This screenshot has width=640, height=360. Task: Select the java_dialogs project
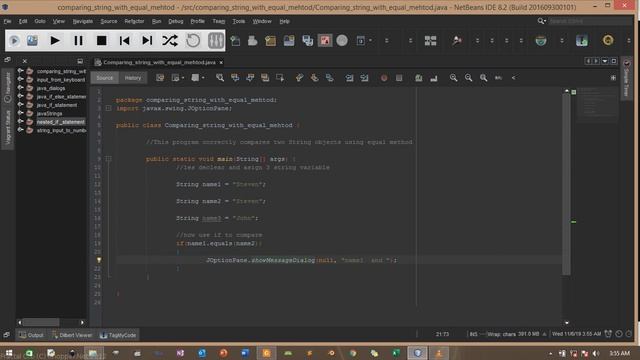coord(51,88)
